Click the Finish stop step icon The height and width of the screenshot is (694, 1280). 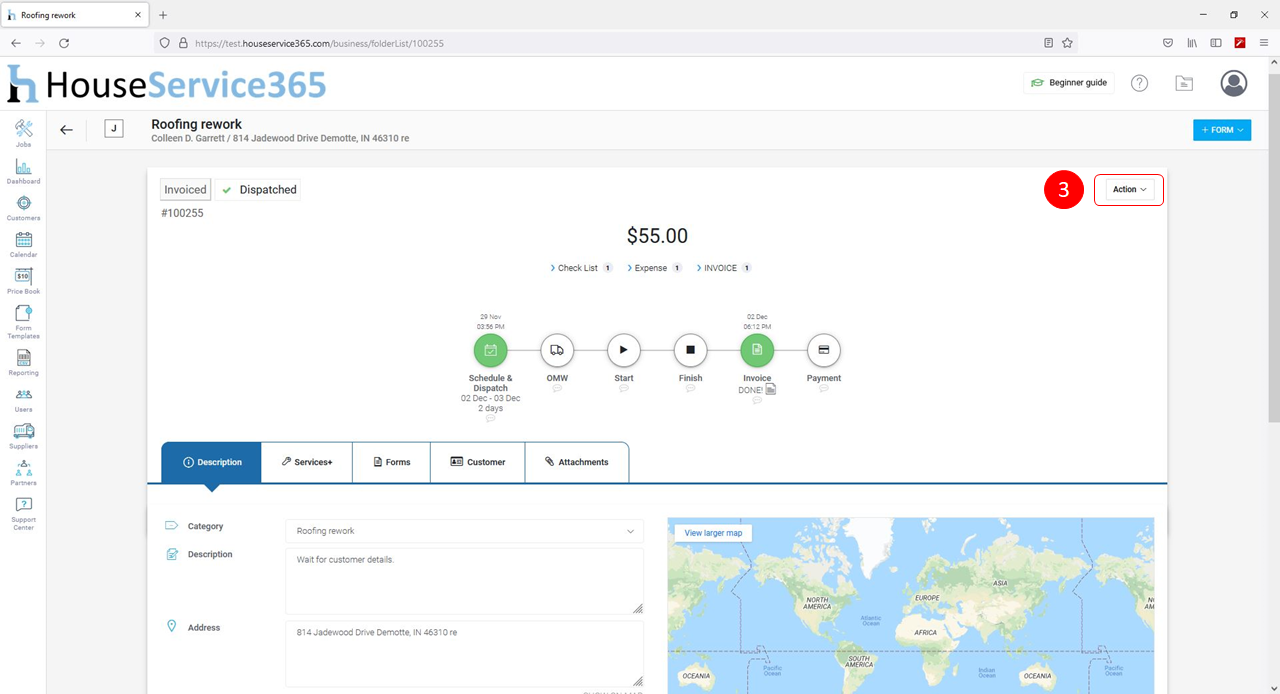click(690, 350)
